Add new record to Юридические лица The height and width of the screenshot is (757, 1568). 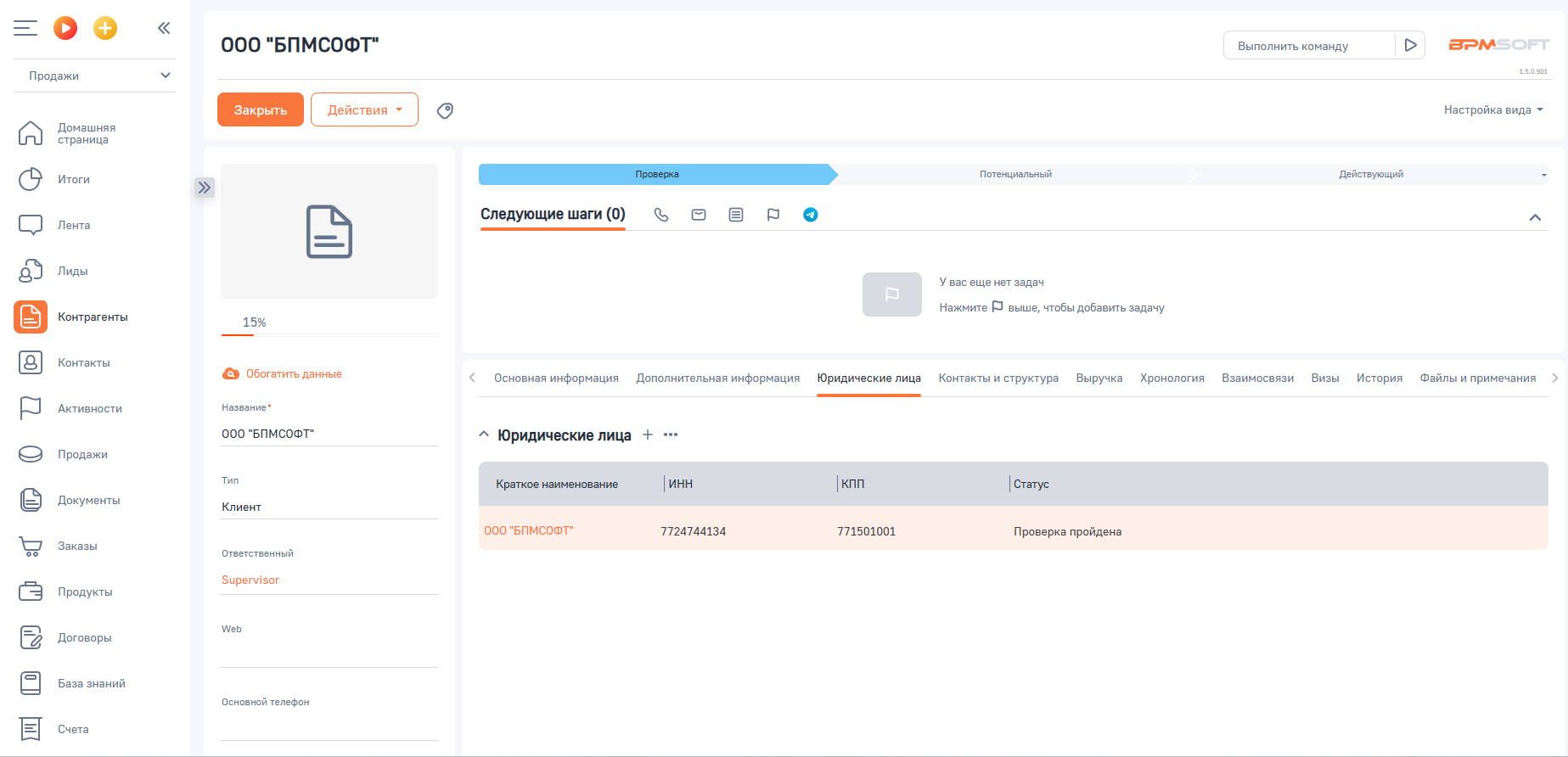pyautogui.click(x=648, y=435)
